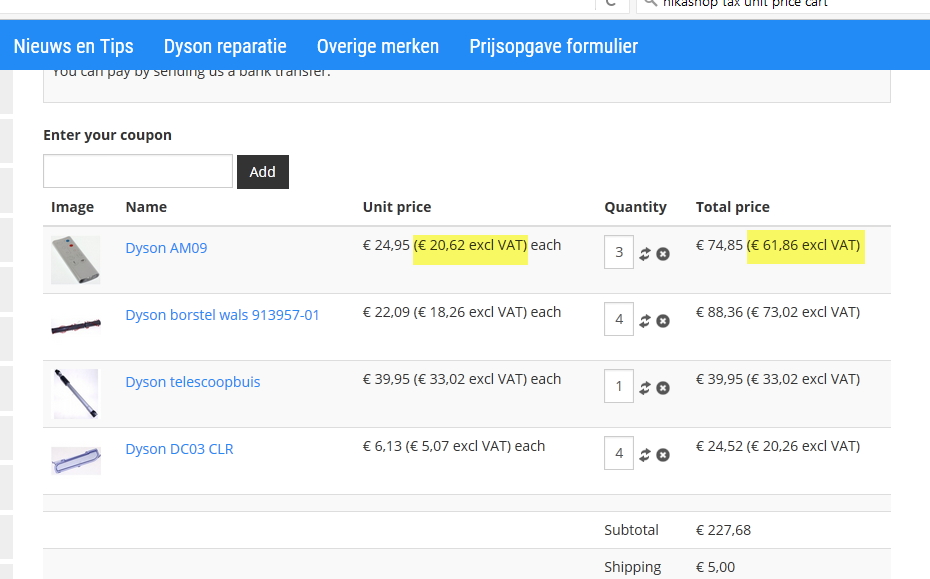The image size is (930, 579).
Task: Click the Add coupon button
Action: click(x=262, y=172)
